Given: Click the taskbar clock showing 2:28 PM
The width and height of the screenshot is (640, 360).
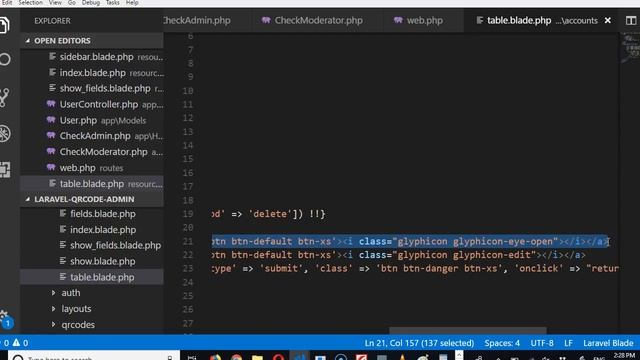Looking at the screenshot, I should pos(624,356).
